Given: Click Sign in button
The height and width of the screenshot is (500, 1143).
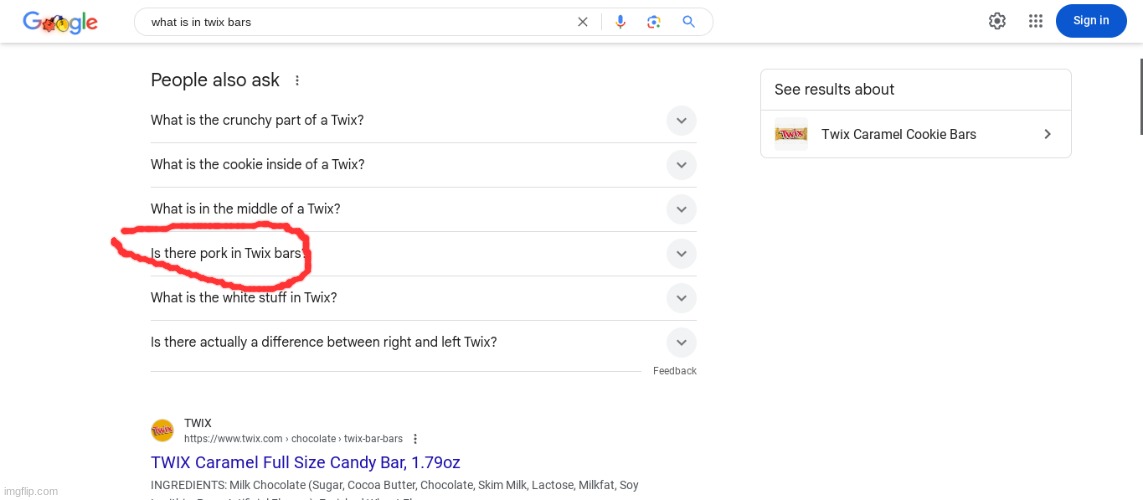Looking at the screenshot, I should click(x=1091, y=20).
